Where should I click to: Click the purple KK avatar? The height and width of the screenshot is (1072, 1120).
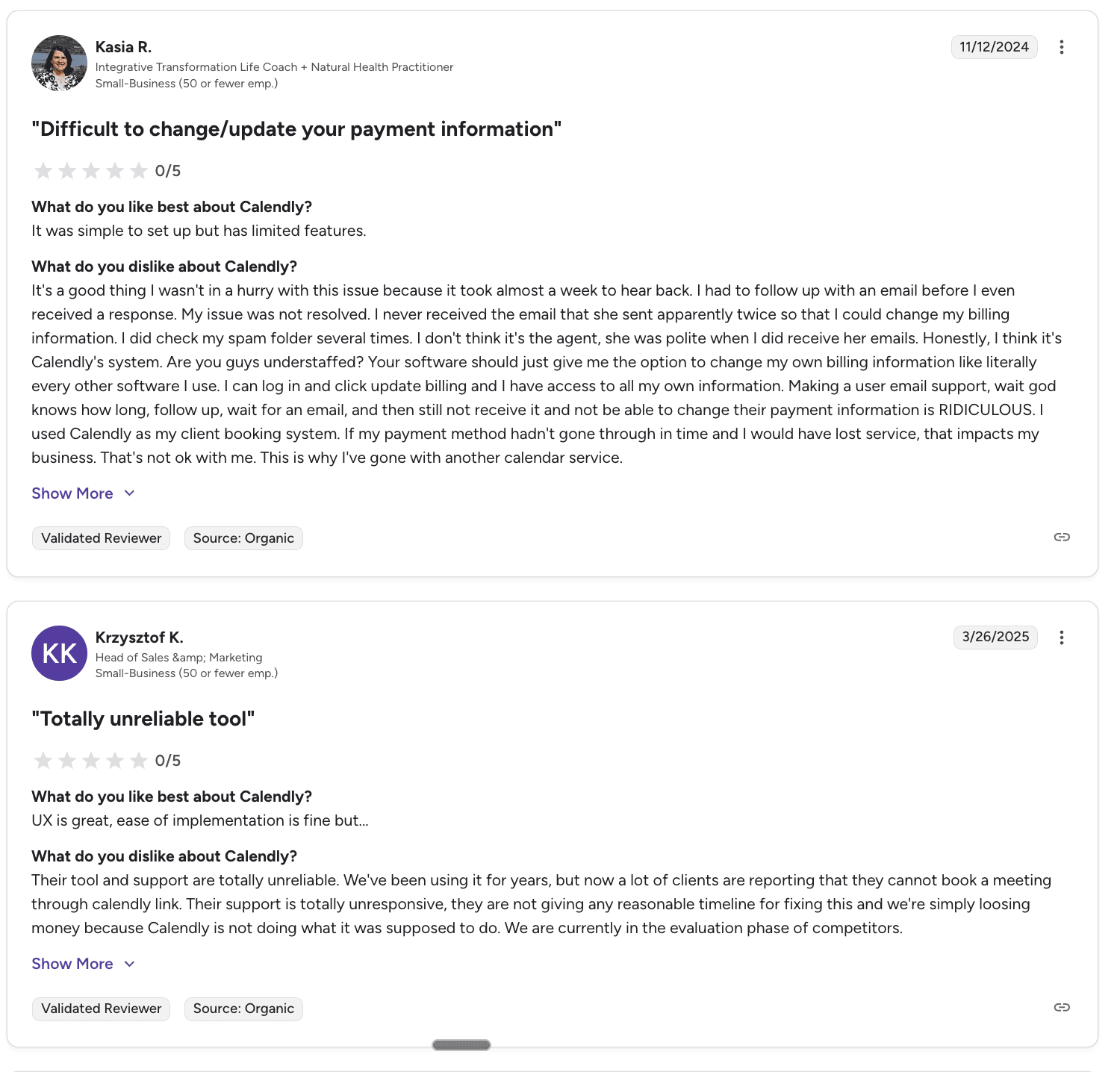59,653
